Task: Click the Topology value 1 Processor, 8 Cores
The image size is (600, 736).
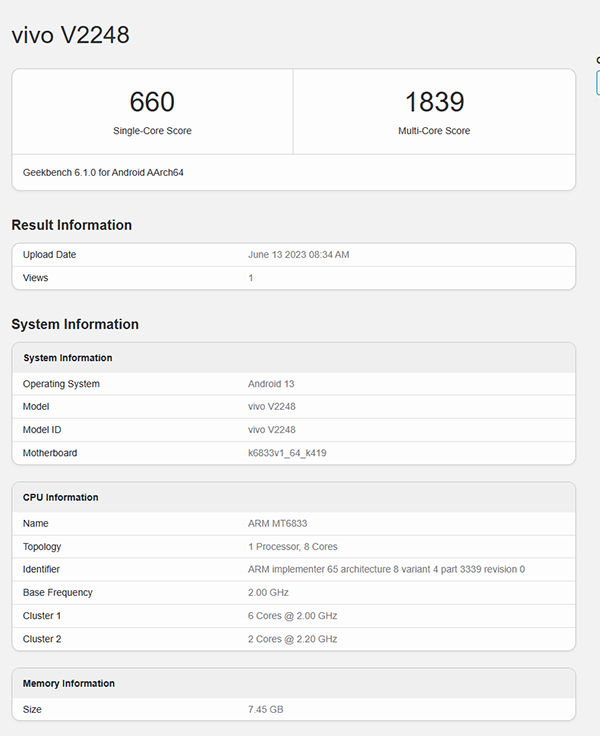Action: [294, 547]
